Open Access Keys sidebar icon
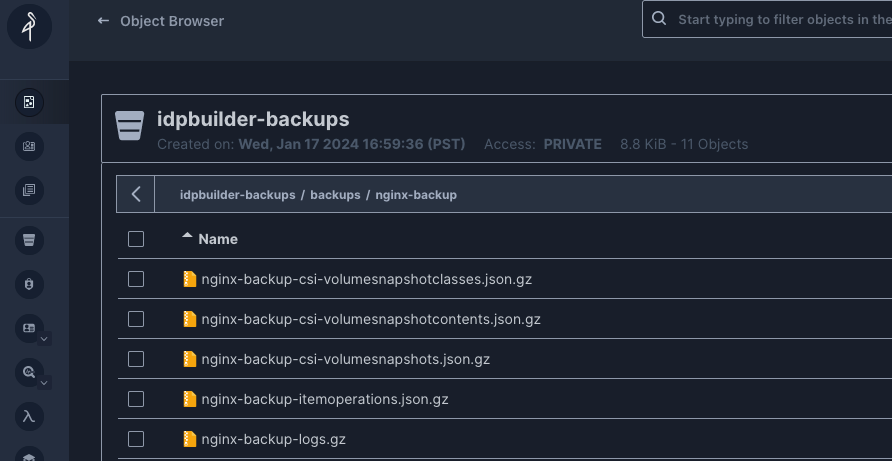This screenshot has width=892, height=461. click(29, 146)
